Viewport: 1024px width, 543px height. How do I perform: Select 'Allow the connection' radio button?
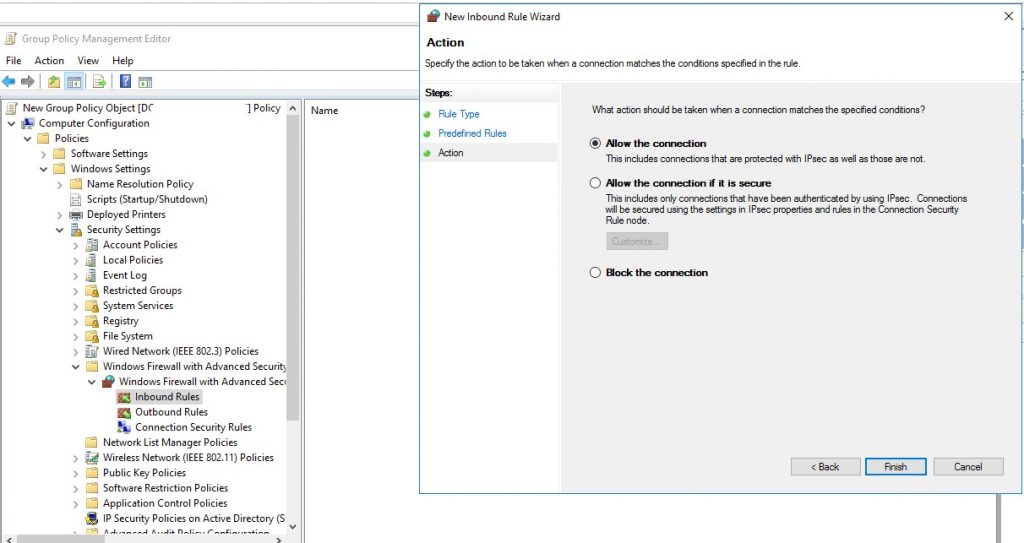[x=596, y=144]
